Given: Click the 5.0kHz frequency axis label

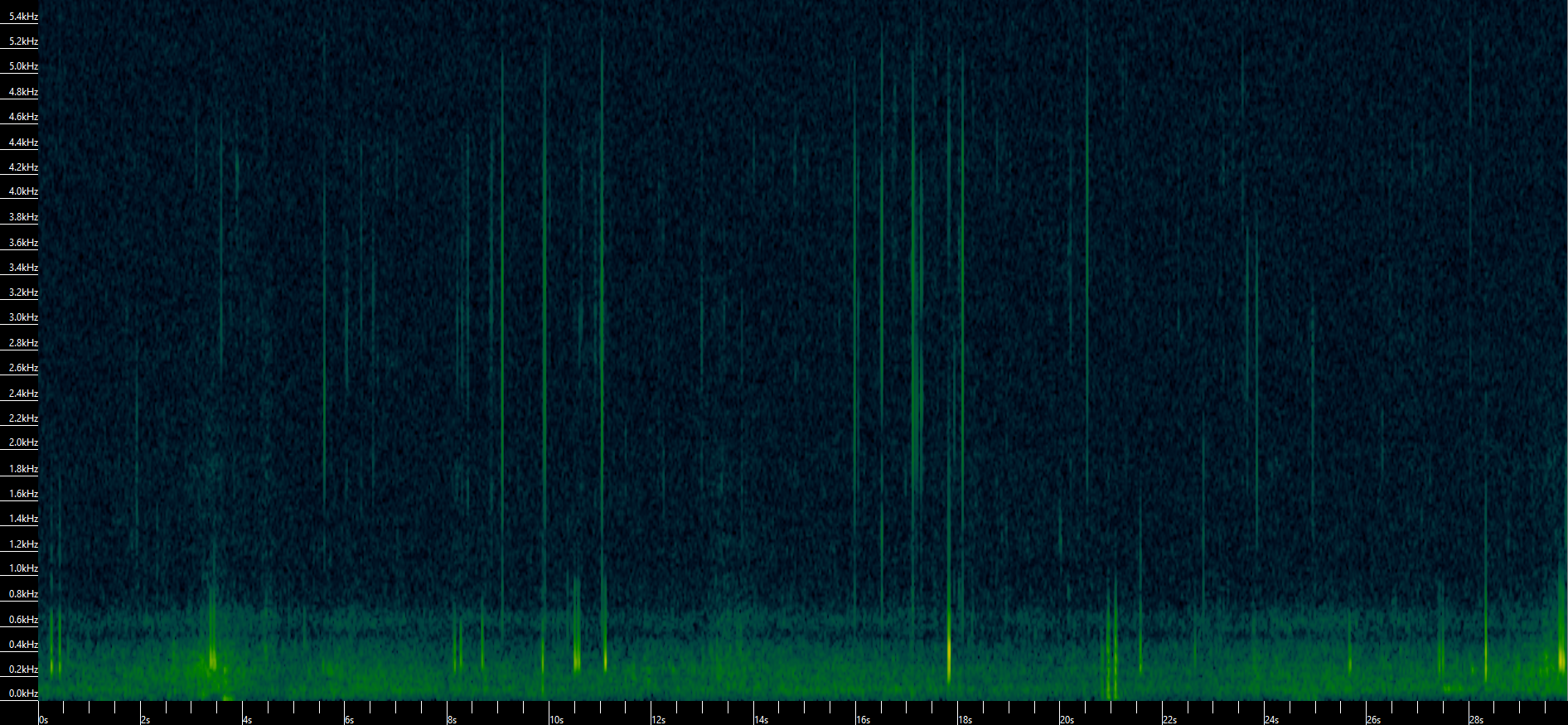Looking at the screenshot, I should tap(23, 66).
